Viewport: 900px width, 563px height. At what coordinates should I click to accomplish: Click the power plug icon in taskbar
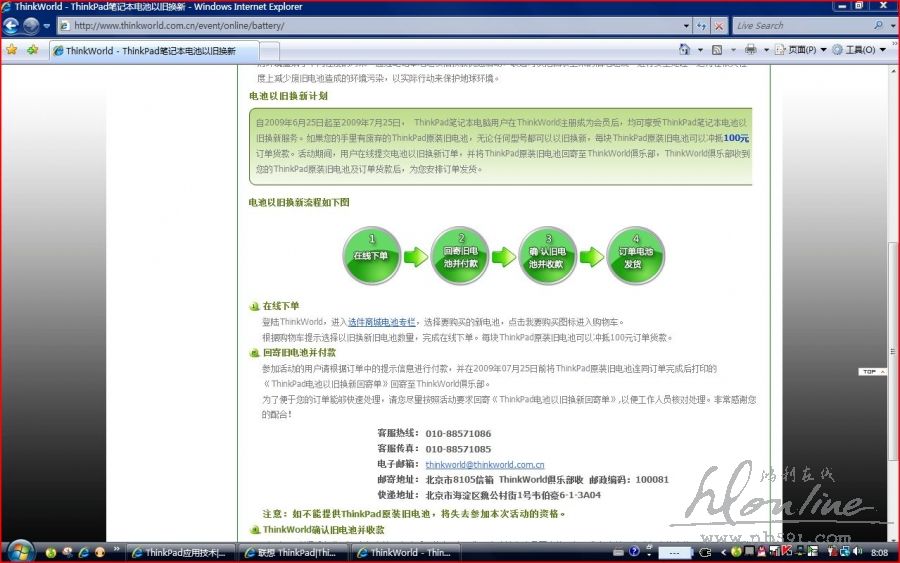click(705, 553)
